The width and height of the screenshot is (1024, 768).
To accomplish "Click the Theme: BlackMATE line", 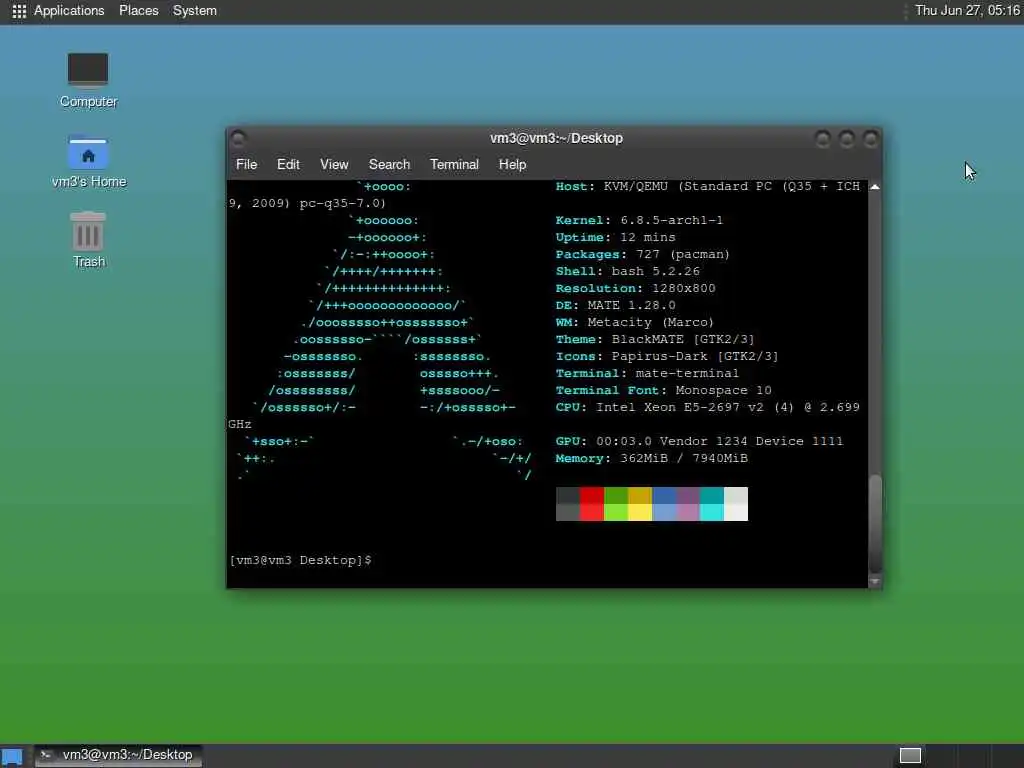I will [x=655, y=339].
